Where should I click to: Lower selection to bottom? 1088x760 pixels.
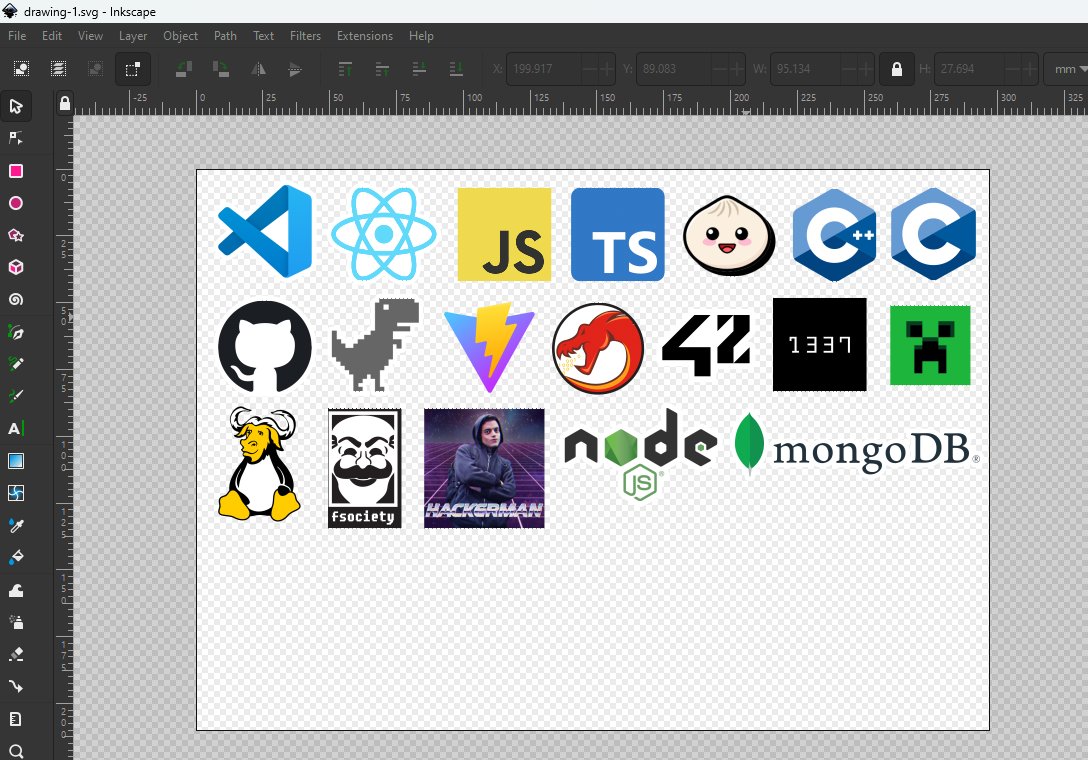tap(456, 69)
